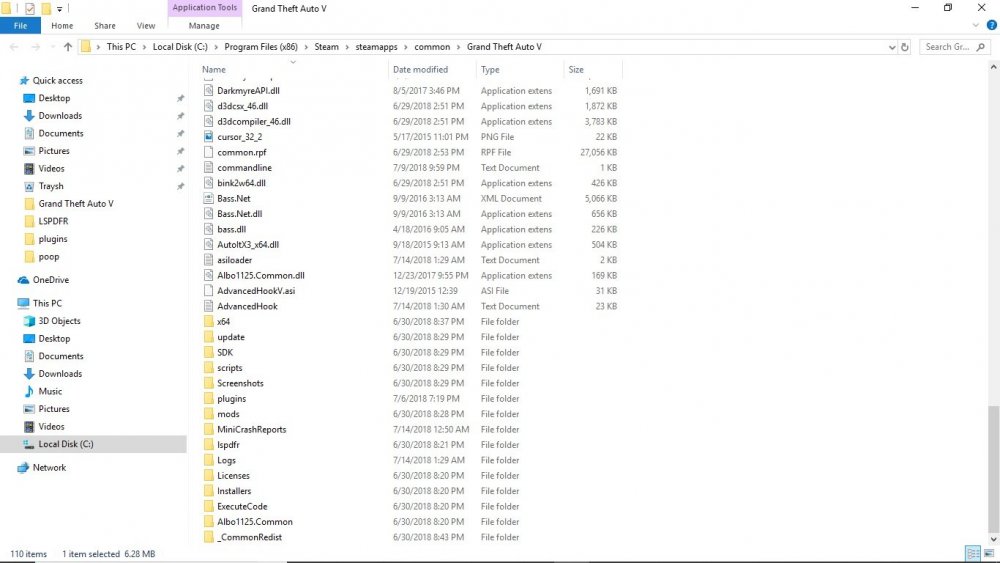Open Traysh folder in Quick access
This screenshot has width=1000, height=563.
[x=51, y=186]
